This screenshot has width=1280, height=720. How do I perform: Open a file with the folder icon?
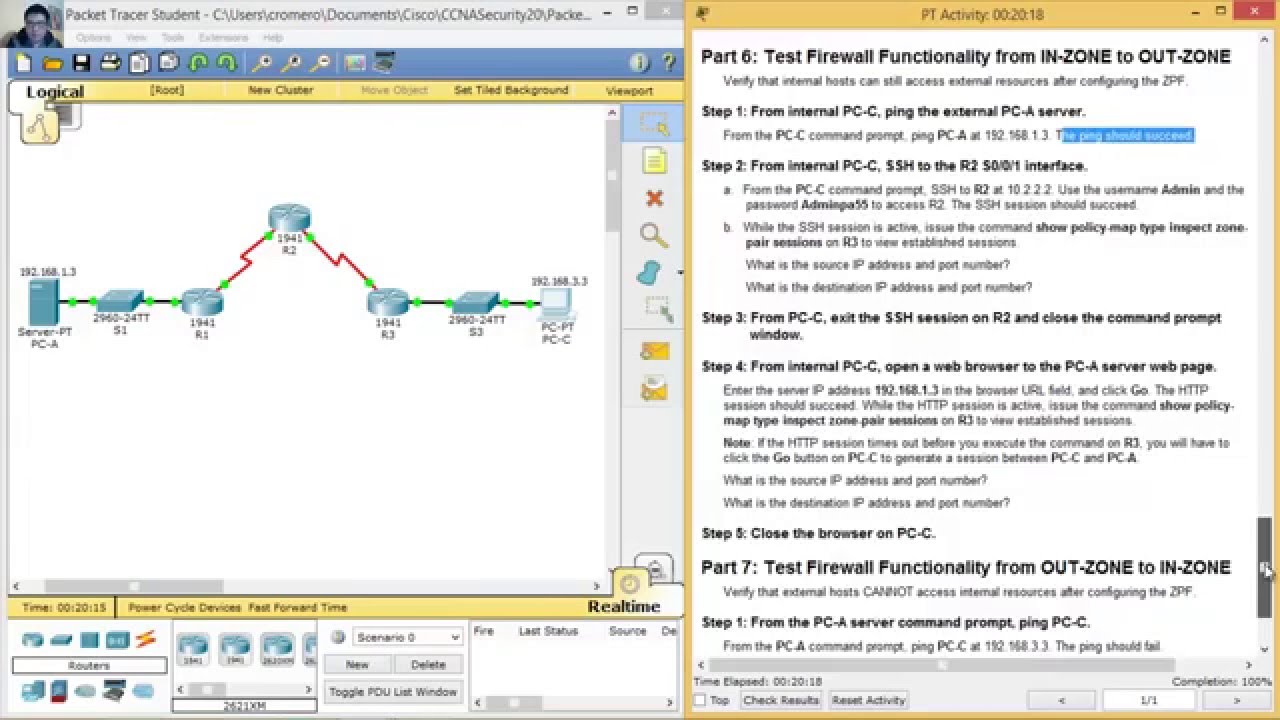53,63
